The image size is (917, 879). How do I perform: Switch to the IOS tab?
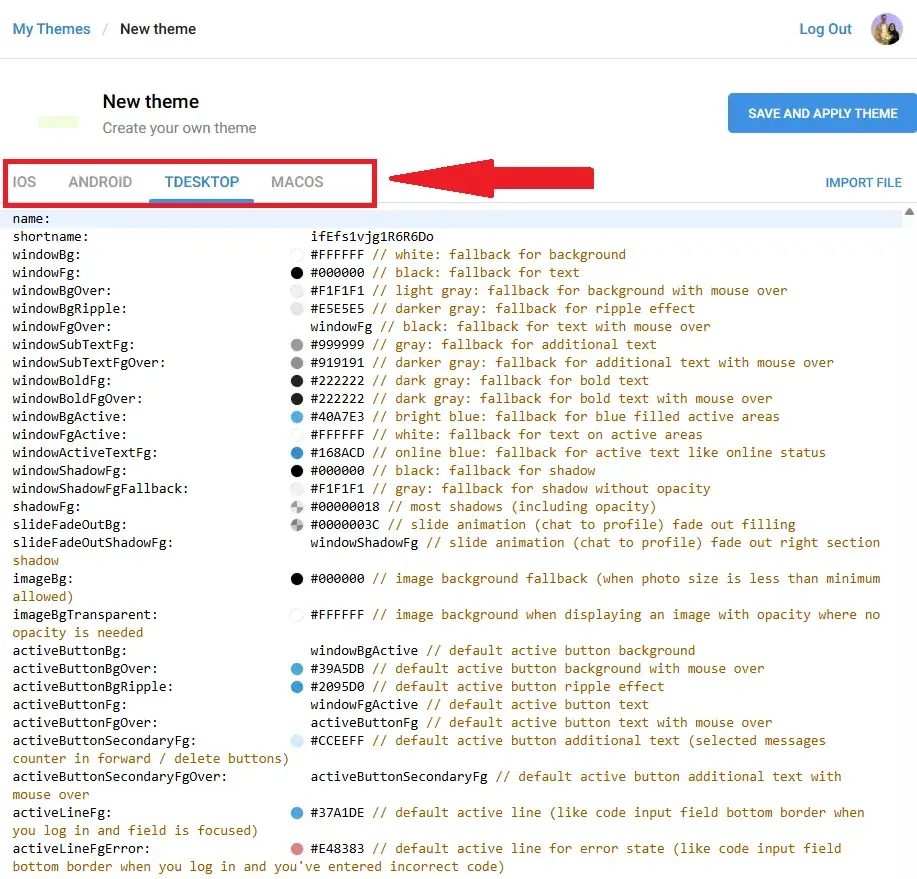click(x=24, y=182)
